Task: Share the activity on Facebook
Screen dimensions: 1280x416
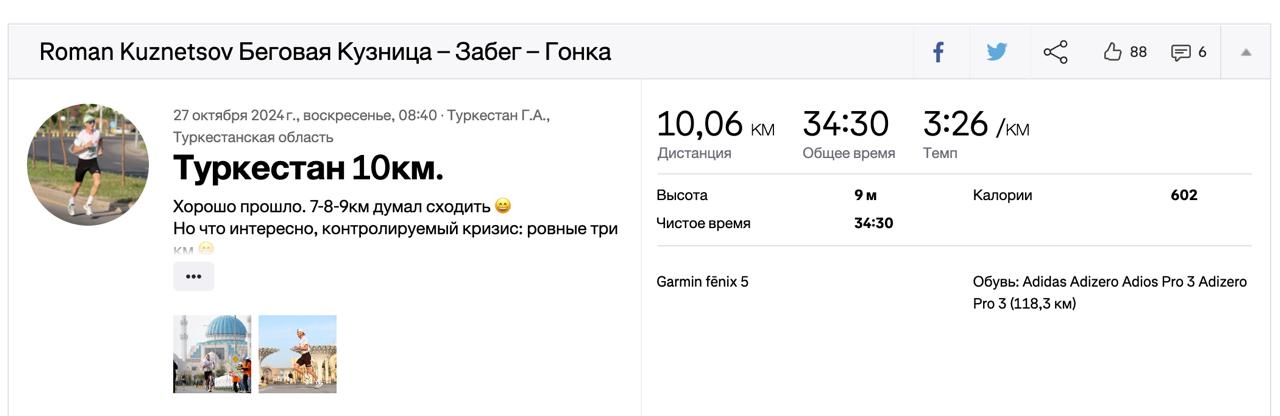Action: coord(939,52)
